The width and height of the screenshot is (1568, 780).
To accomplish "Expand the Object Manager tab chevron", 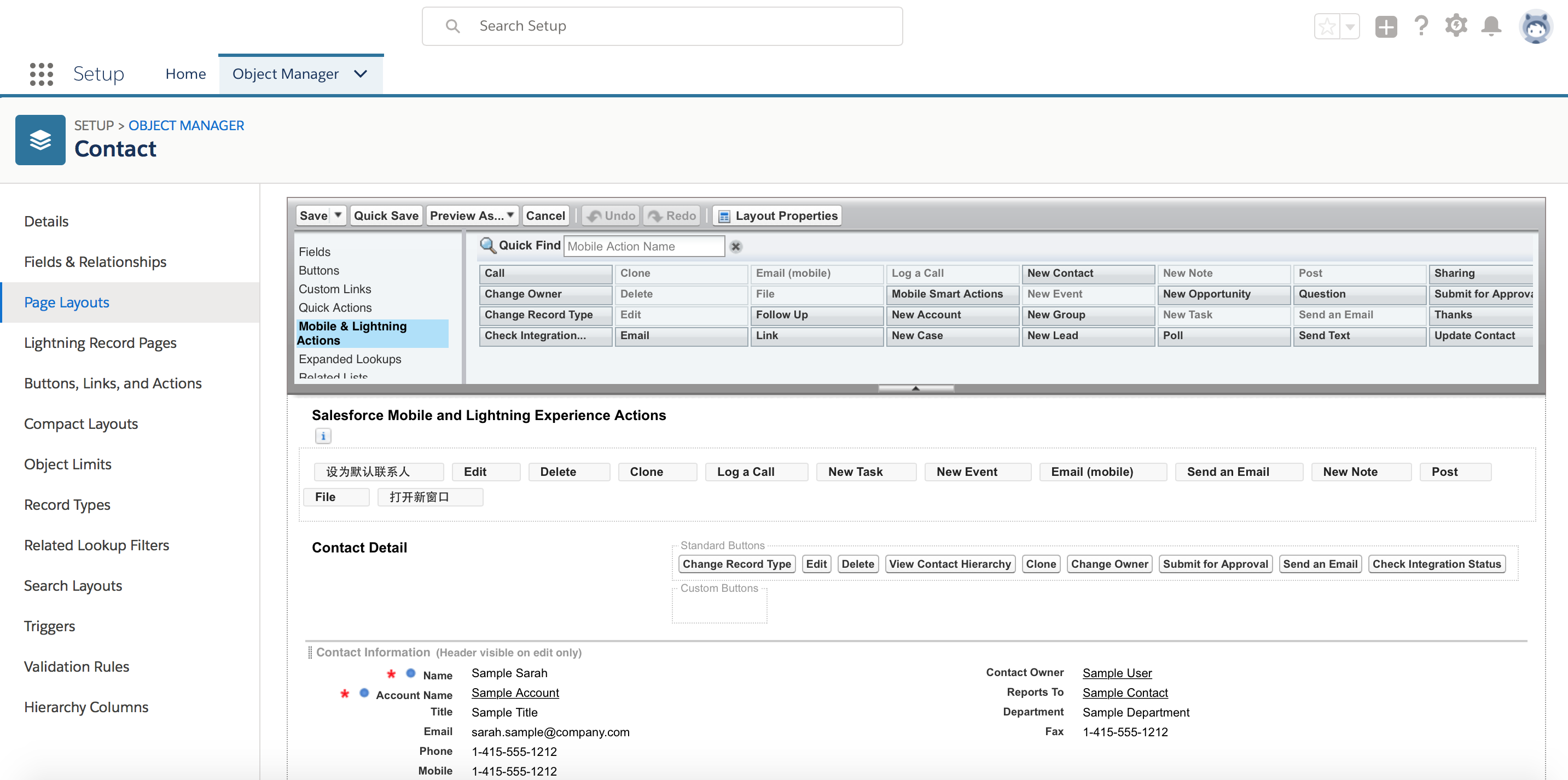I will (x=361, y=74).
